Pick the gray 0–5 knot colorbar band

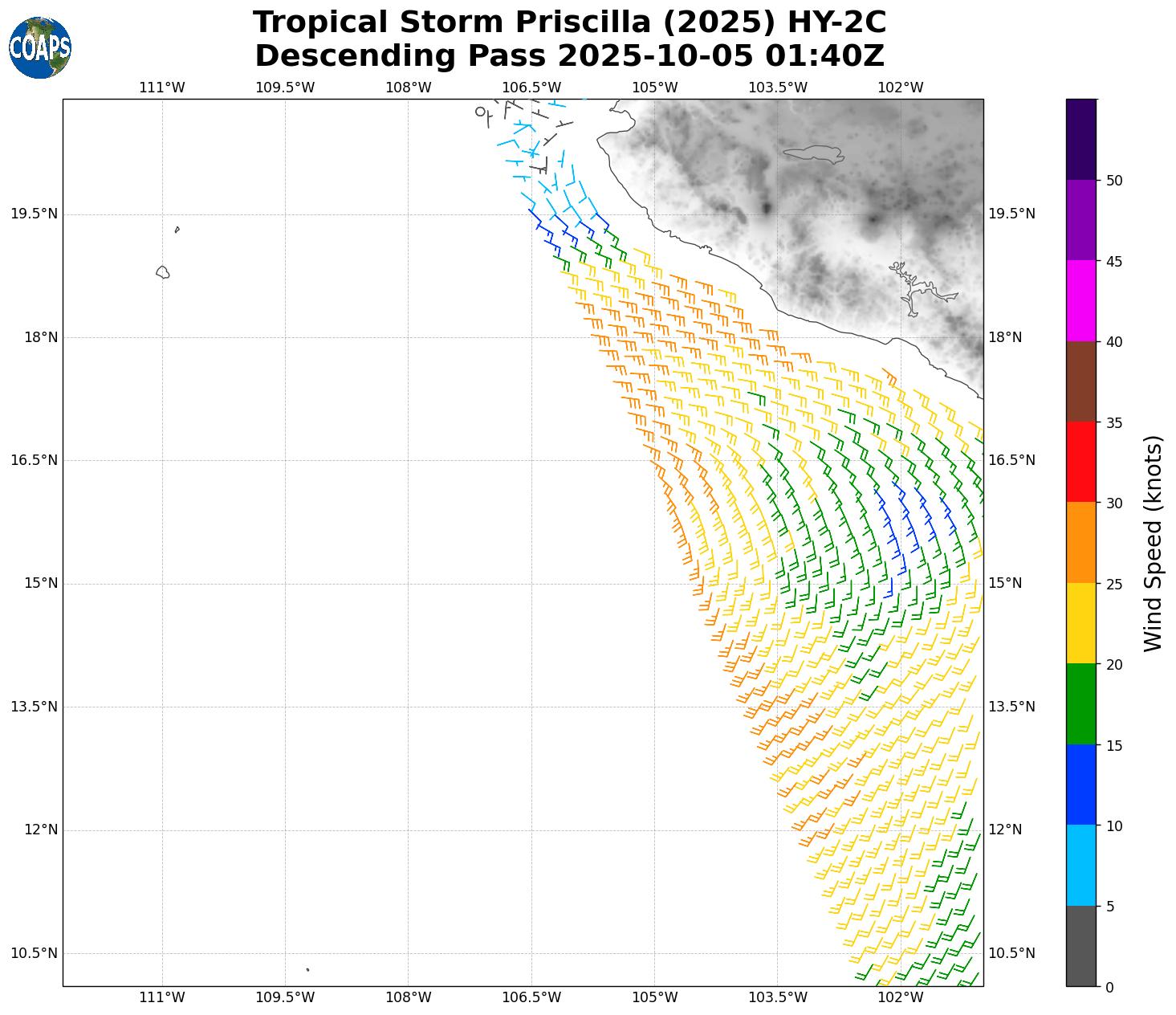point(1080,946)
